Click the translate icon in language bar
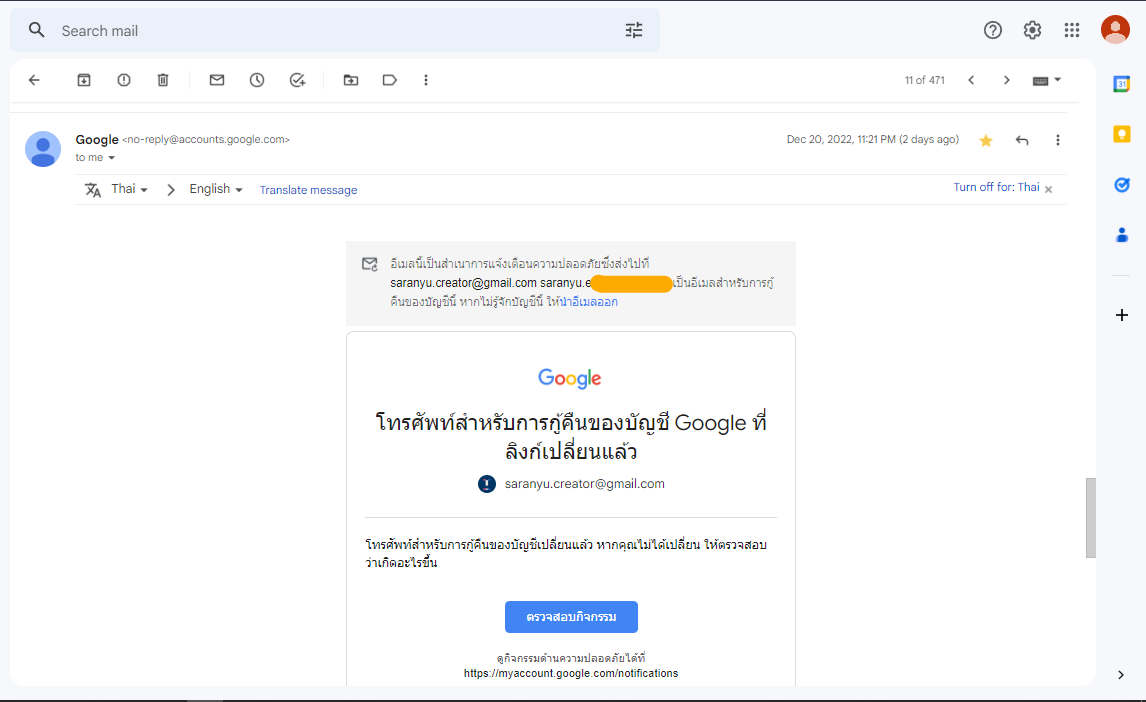 click(93, 190)
